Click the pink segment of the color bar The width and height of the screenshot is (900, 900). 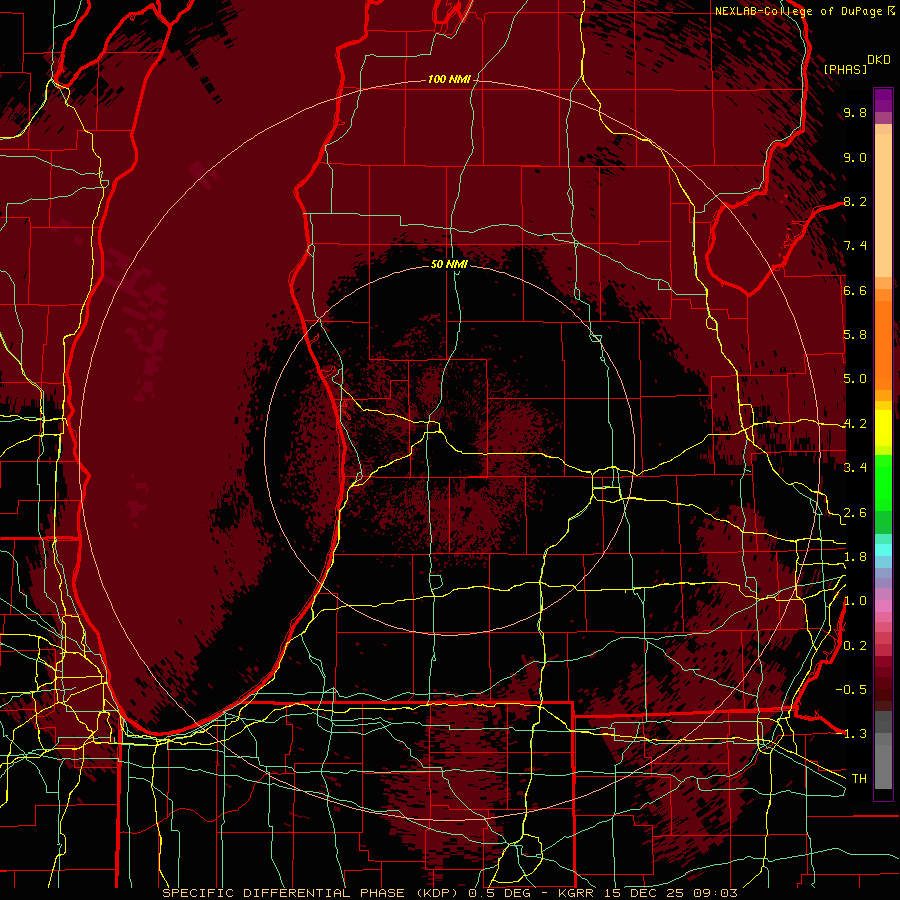(883, 606)
